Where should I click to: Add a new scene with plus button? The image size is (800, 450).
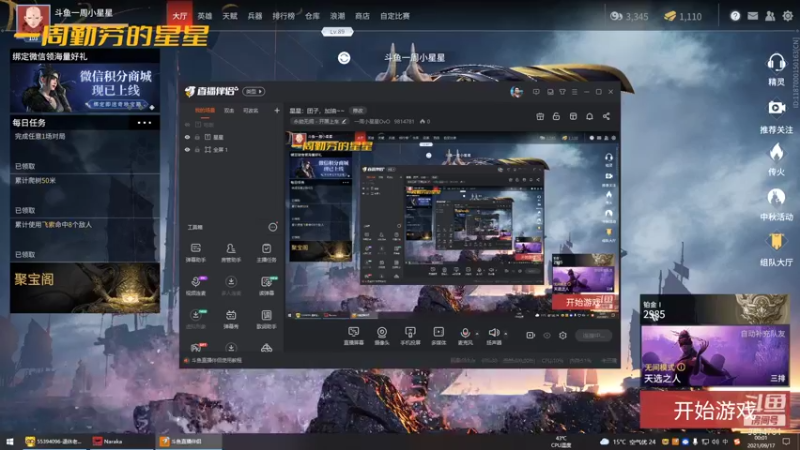click(x=277, y=110)
